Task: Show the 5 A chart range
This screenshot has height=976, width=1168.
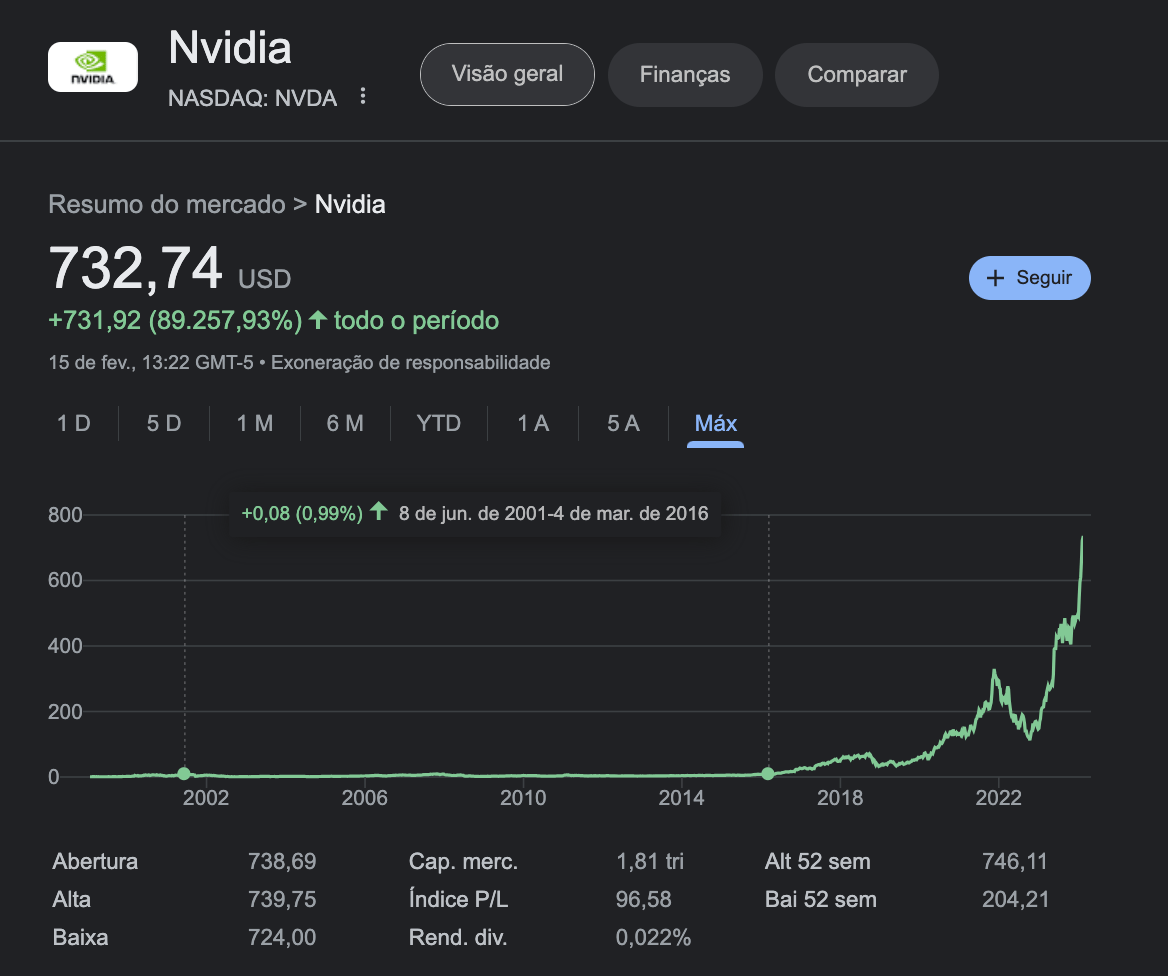Action: [623, 423]
